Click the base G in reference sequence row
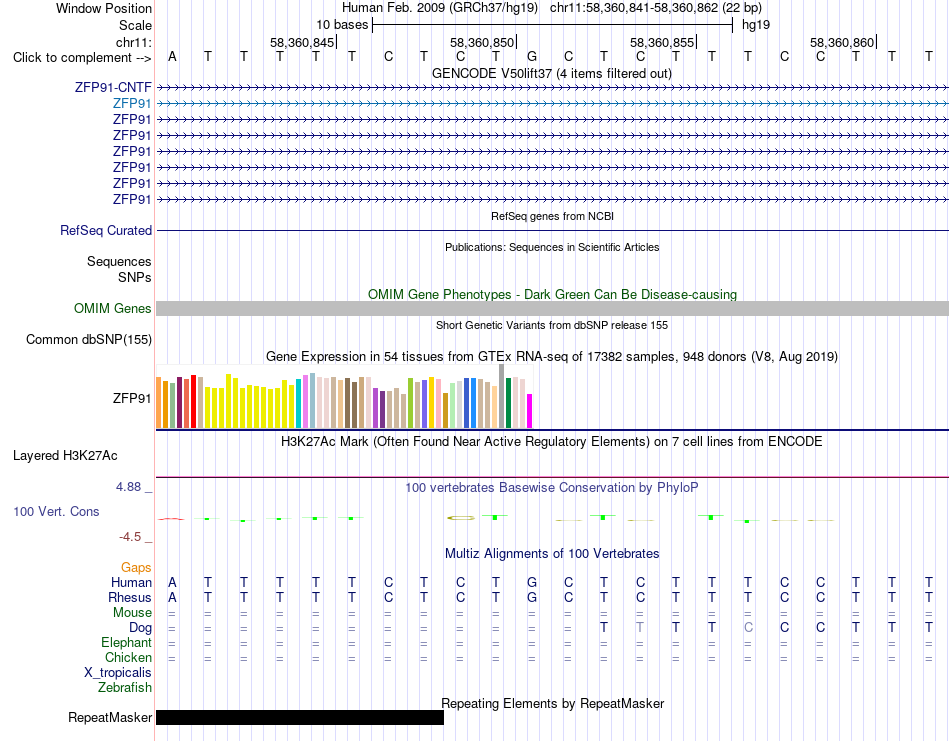This screenshot has width=950, height=741. 532,57
